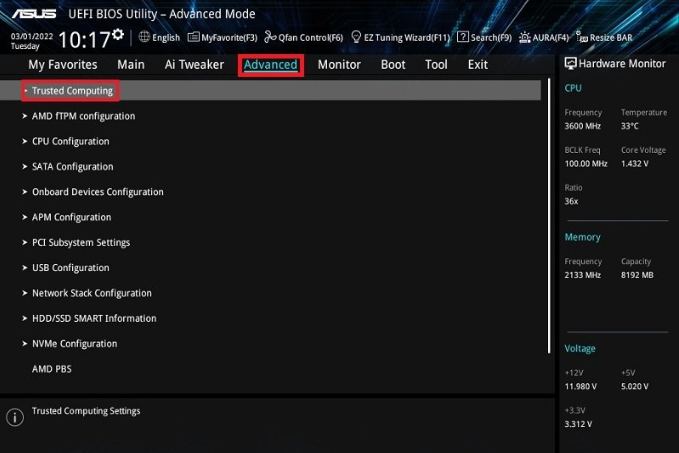Launch EZ Tuning Wizard lightbulb icon
Viewport: 679px width, 453px height.
pos(356,37)
